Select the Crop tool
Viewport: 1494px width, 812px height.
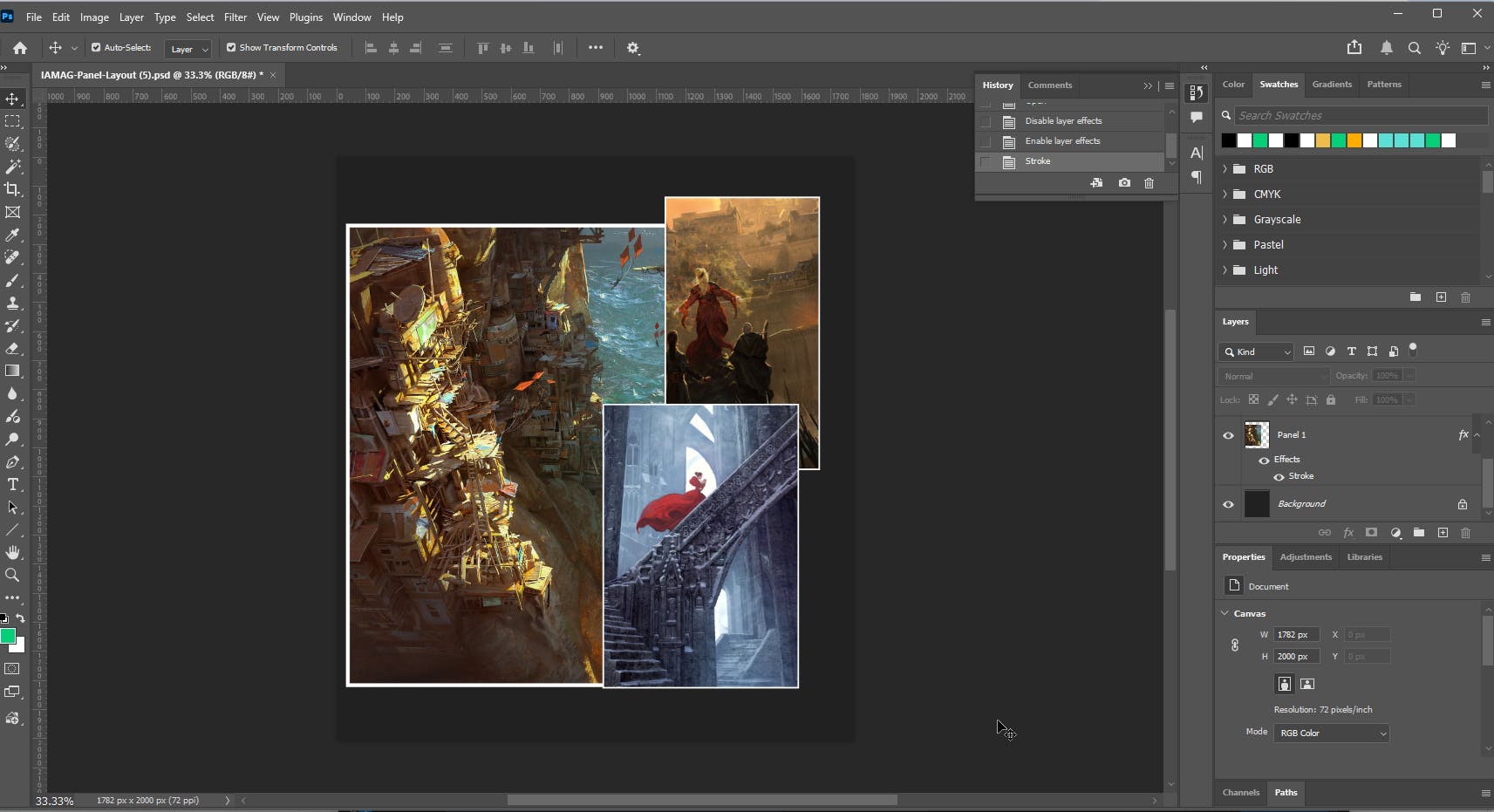coord(12,189)
